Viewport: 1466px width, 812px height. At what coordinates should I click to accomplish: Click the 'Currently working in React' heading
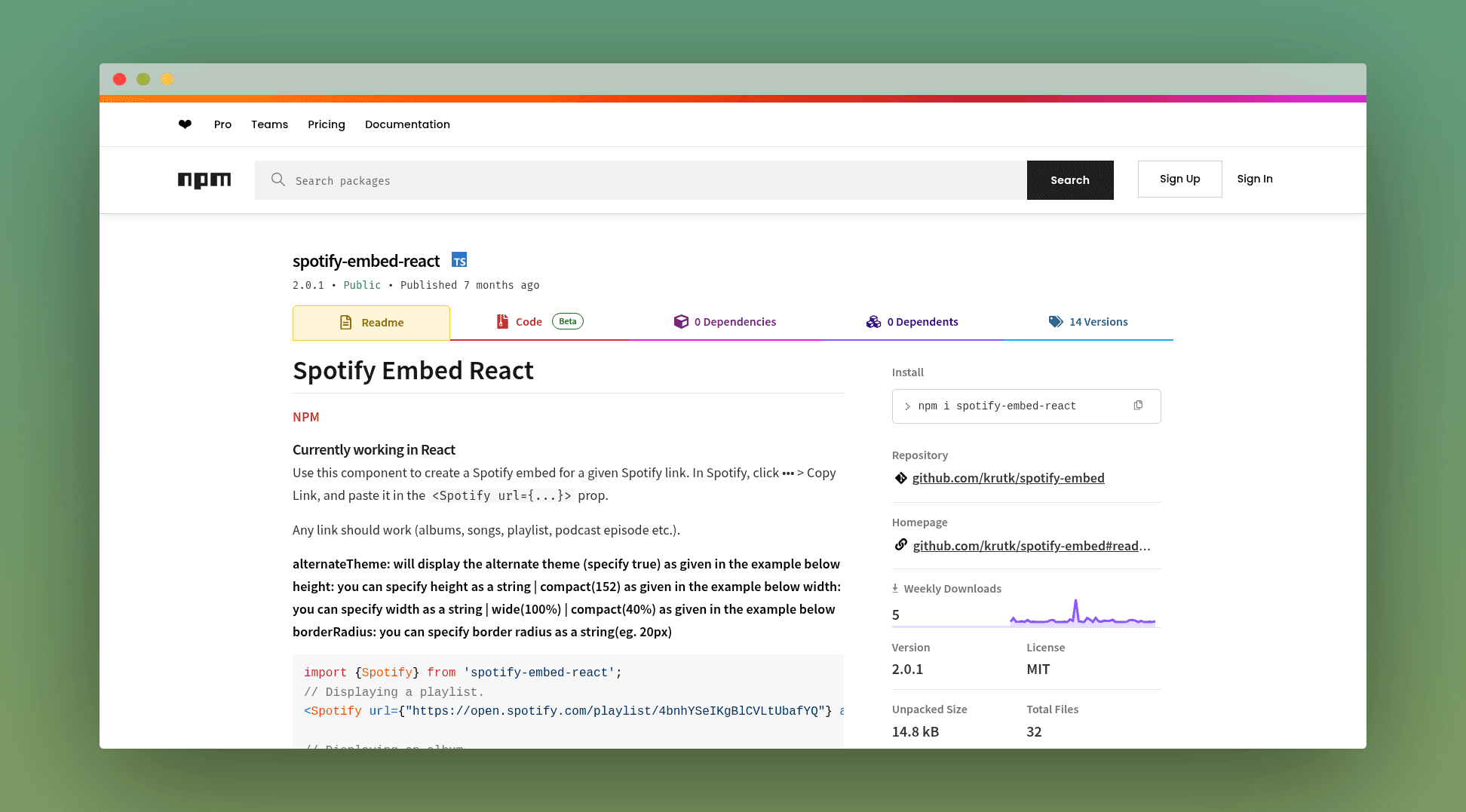(x=374, y=450)
